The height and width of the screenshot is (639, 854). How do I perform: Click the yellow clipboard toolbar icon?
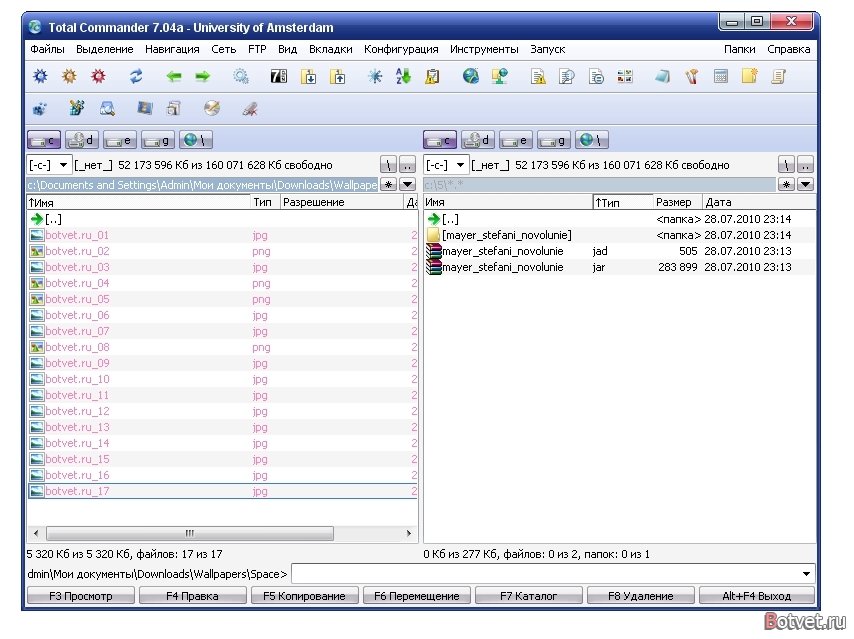432,76
